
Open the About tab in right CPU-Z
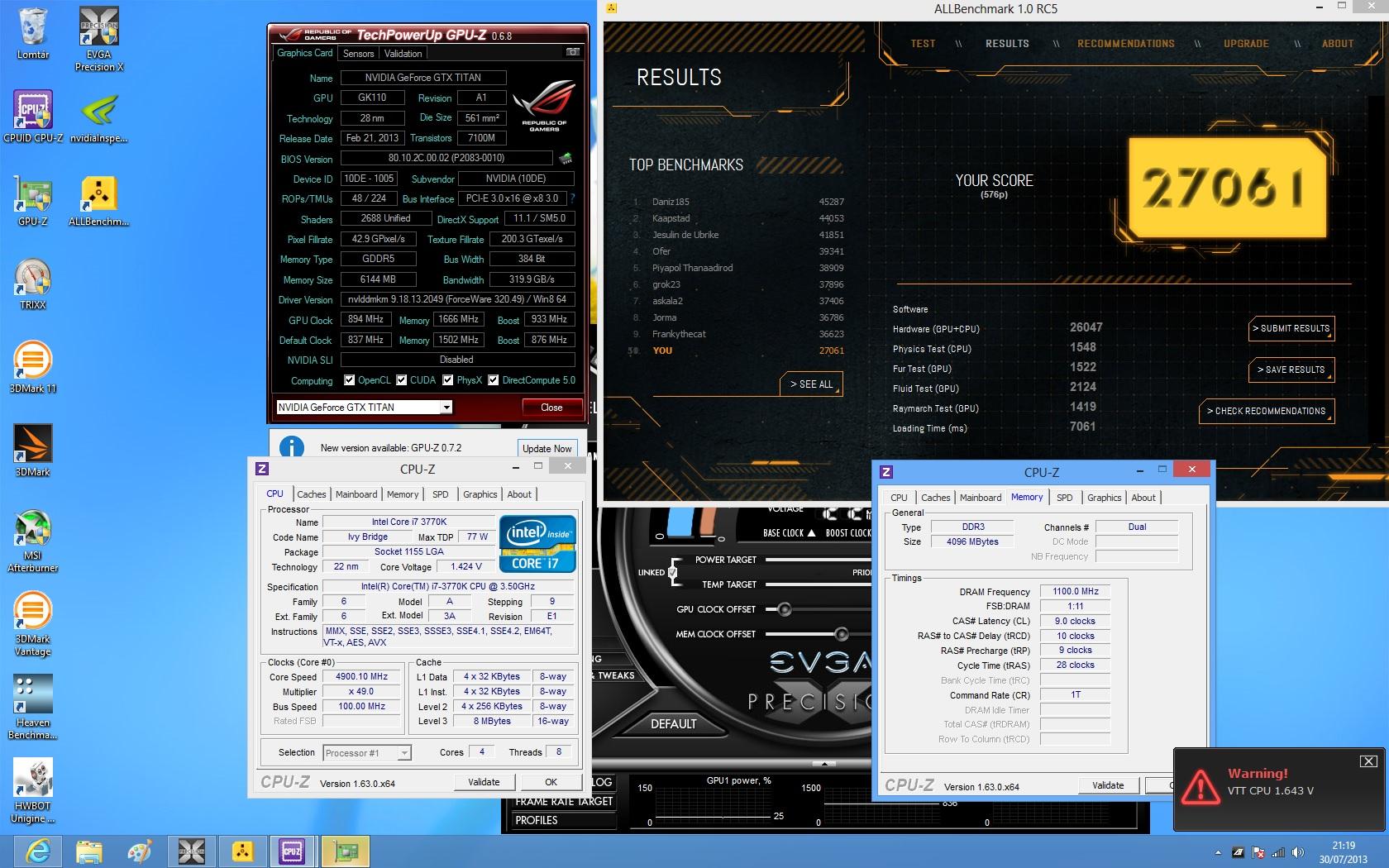pyautogui.click(x=1143, y=498)
